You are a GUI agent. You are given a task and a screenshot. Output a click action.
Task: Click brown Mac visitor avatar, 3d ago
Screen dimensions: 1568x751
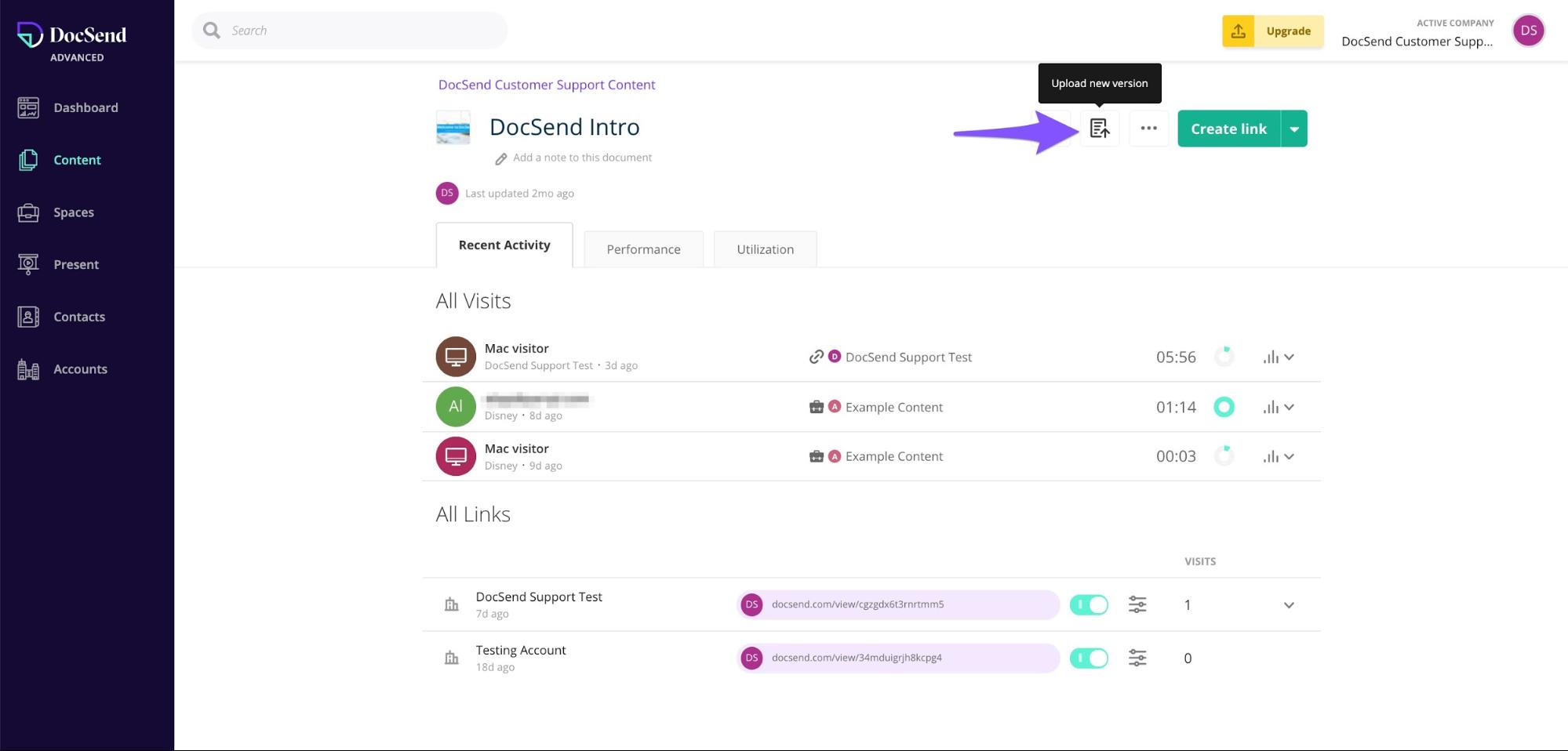[456, 357]
